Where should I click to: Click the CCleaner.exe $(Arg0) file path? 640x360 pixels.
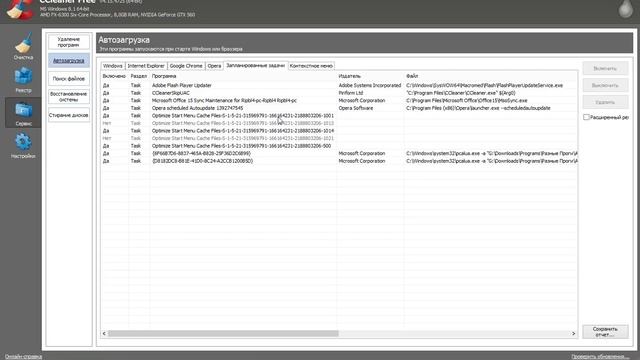pyautogui.click(x=461, y=93)
